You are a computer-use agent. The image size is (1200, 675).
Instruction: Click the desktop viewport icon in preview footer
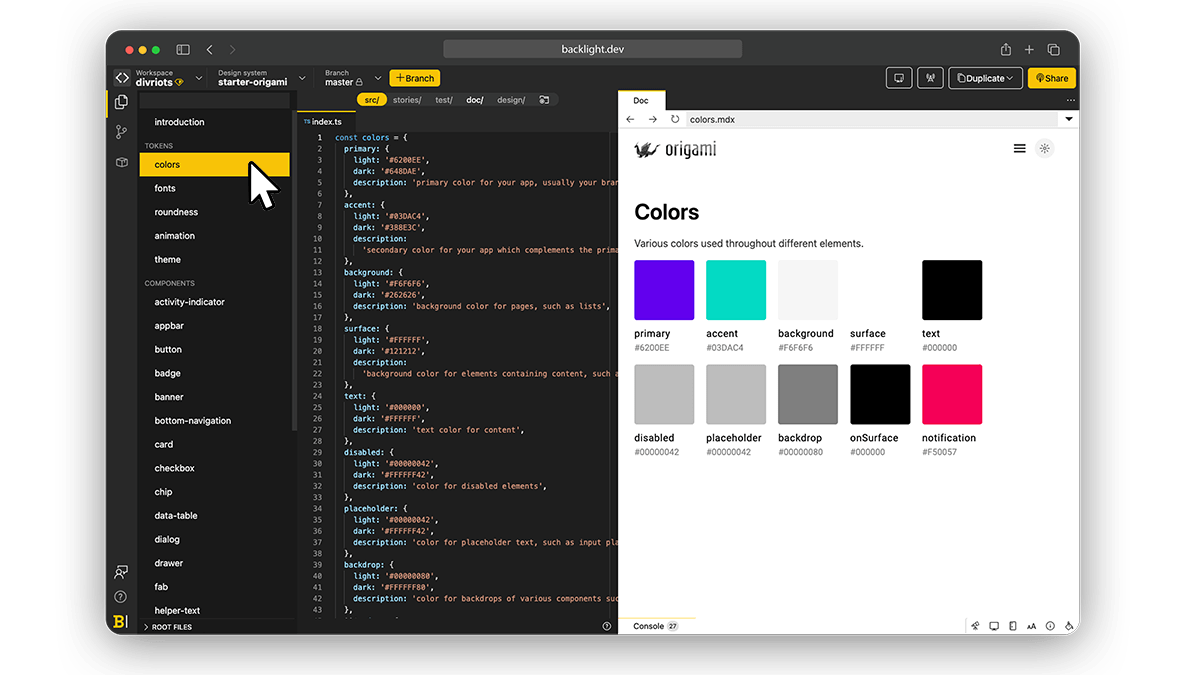[994, 626]
